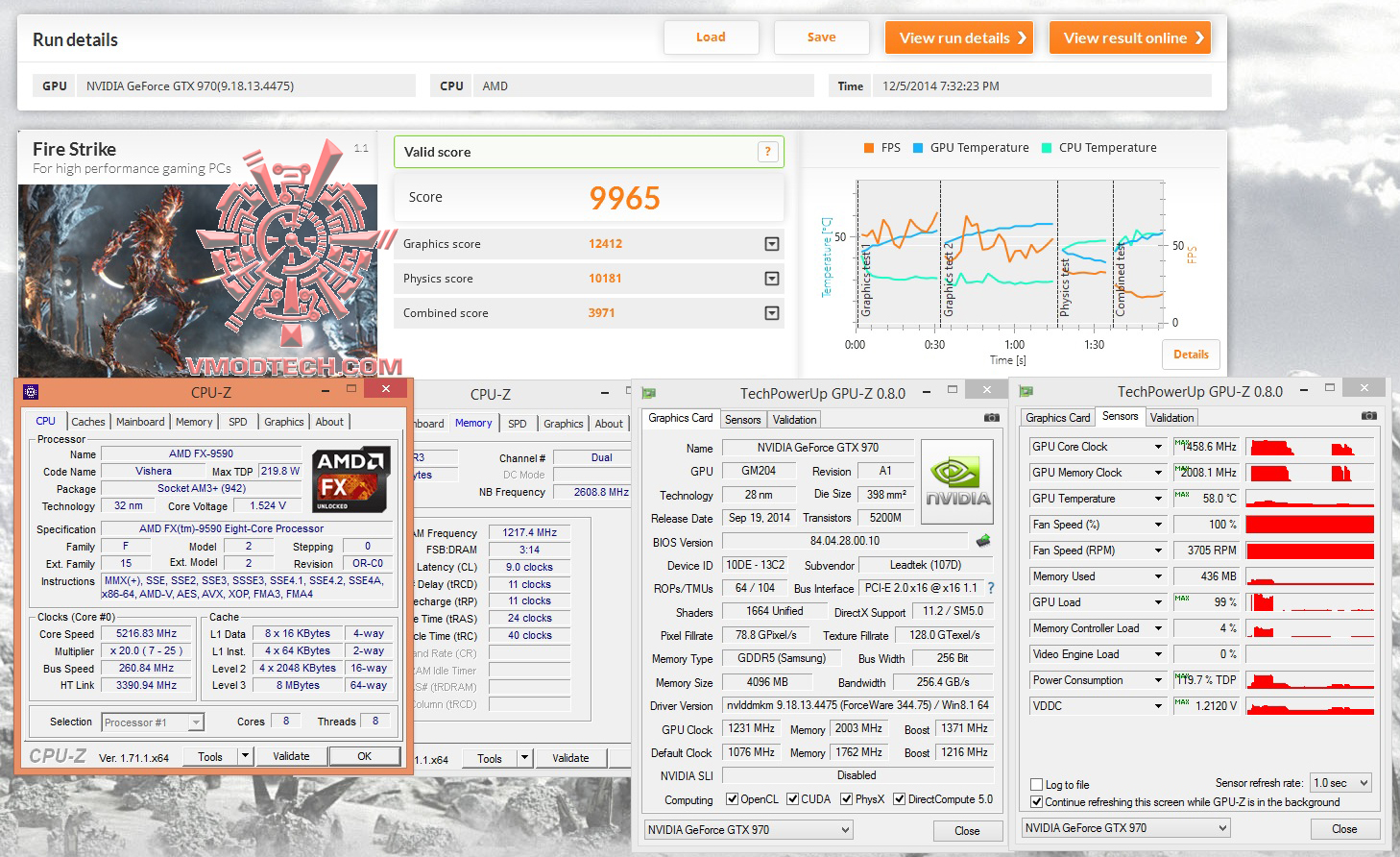Click the Load button in Run details
1400x857 pixels.
pos(711,37)
